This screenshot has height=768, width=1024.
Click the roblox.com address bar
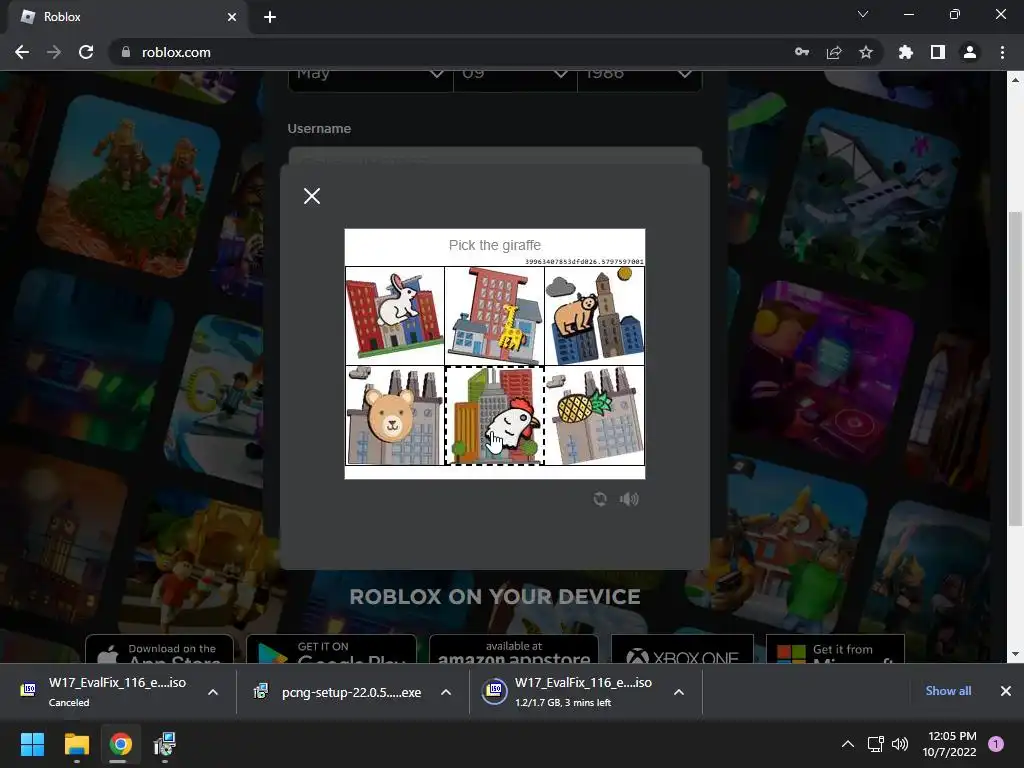[451, 52]
